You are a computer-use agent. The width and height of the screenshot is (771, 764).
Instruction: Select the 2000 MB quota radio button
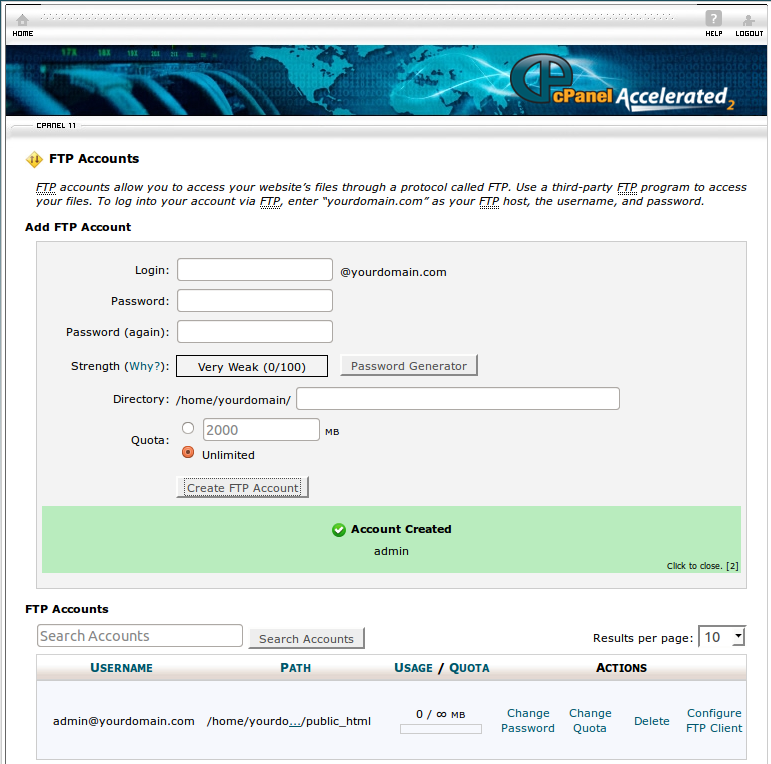point(188,428)
